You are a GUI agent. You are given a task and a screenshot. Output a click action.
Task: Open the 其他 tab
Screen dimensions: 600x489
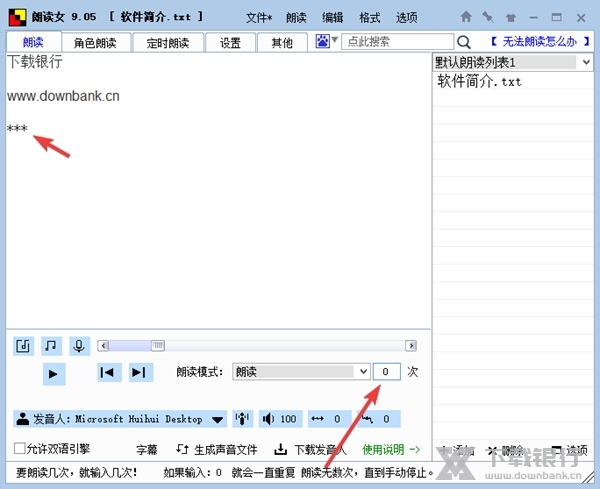(x=282, y=43)
